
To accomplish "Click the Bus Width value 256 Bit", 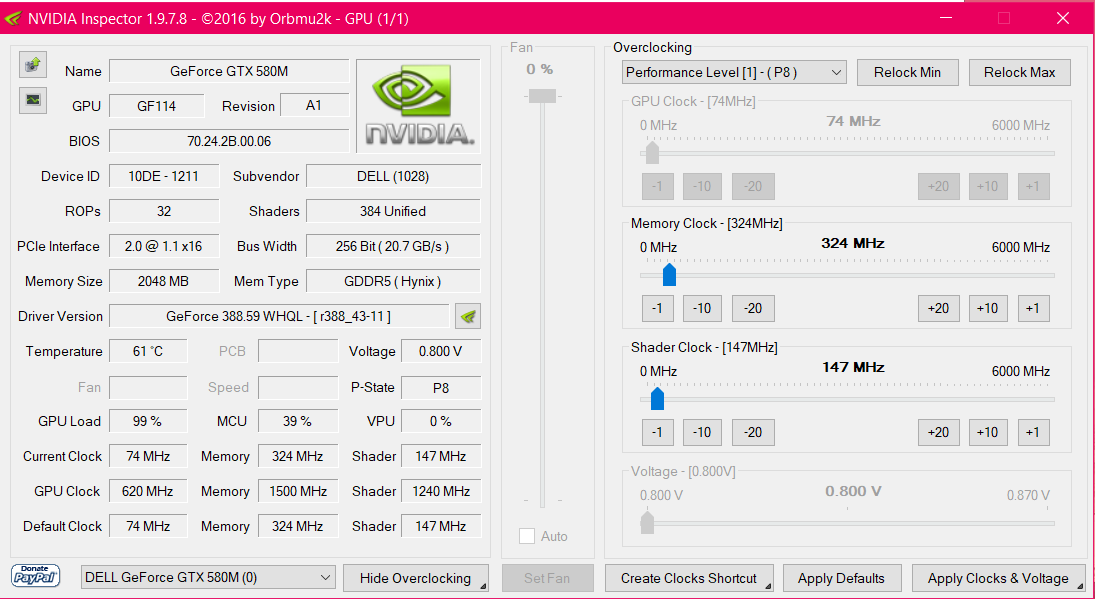I will [393, 246].
